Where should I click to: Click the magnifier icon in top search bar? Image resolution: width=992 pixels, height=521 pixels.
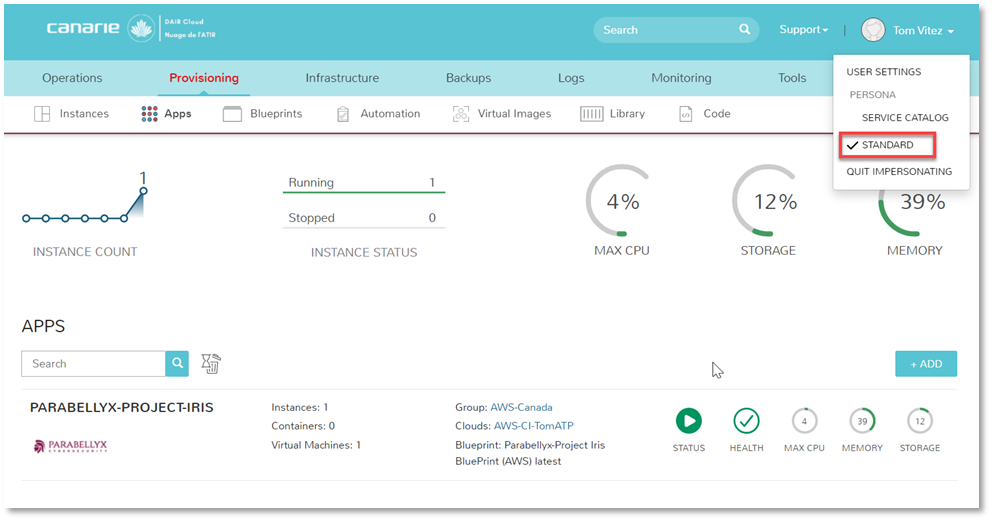tap(744, 30)
